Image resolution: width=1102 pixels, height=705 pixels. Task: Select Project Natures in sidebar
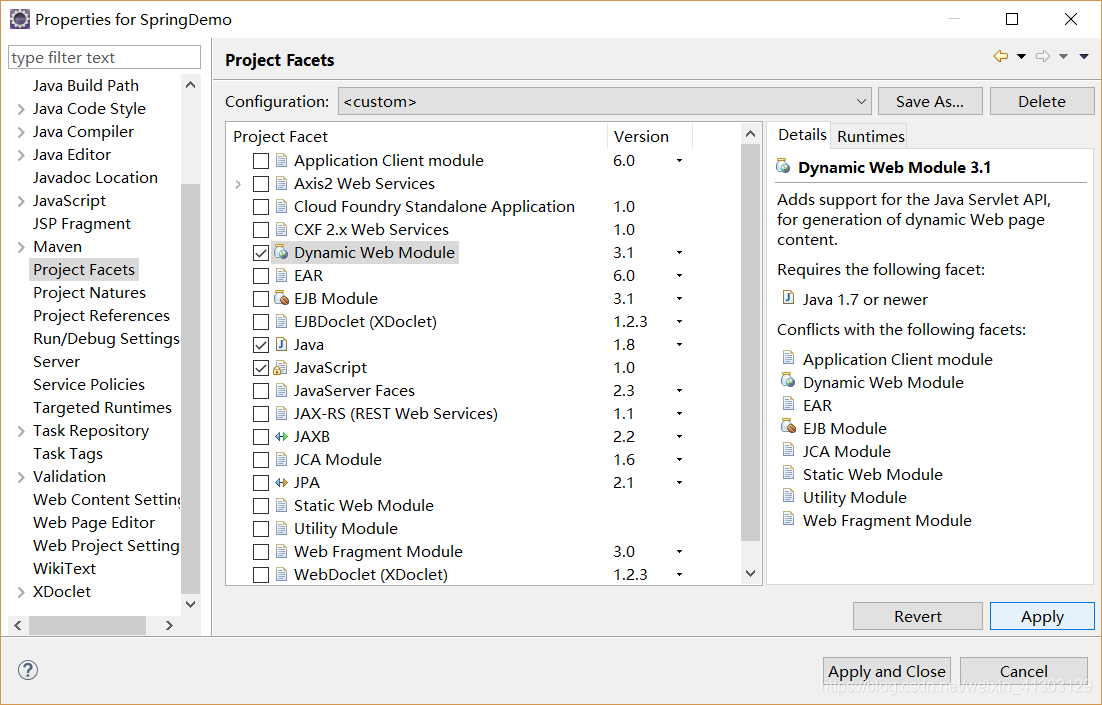coord(89,292)
